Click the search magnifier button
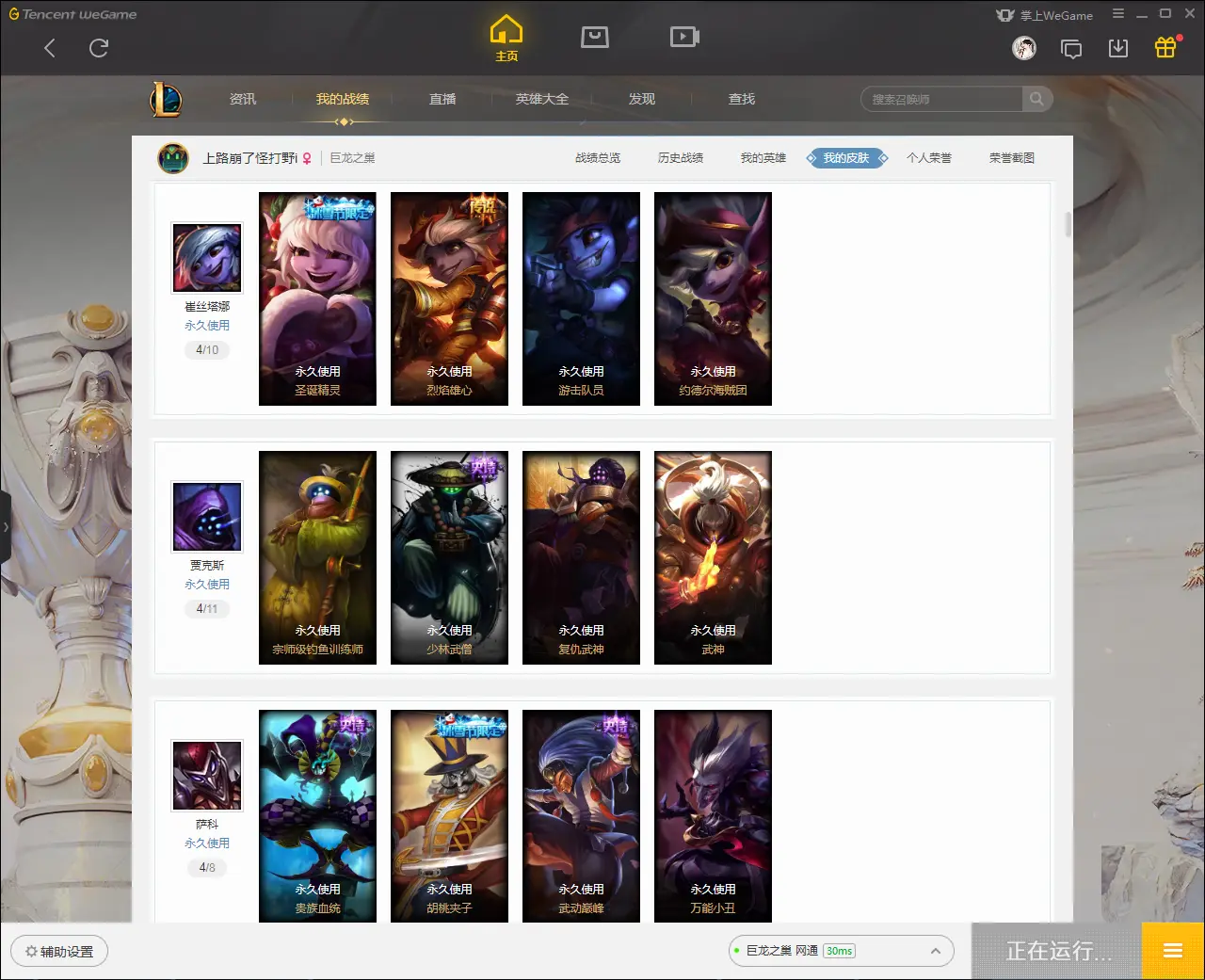 click(x=1036, y=99)
